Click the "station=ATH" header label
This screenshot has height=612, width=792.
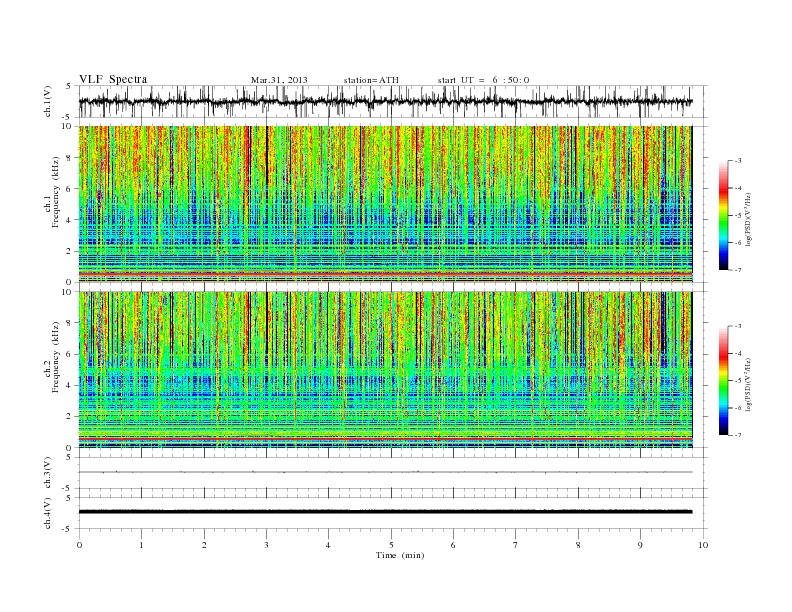coord(371,80)
